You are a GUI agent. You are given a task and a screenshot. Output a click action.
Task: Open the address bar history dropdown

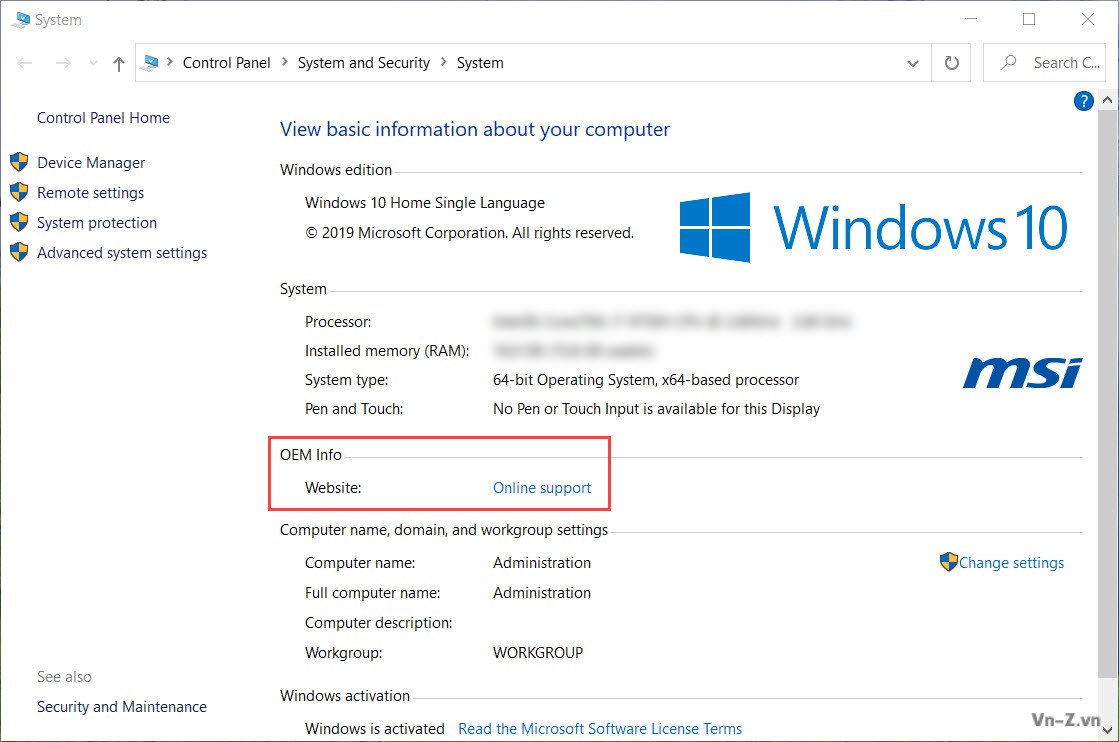[913, 63]
